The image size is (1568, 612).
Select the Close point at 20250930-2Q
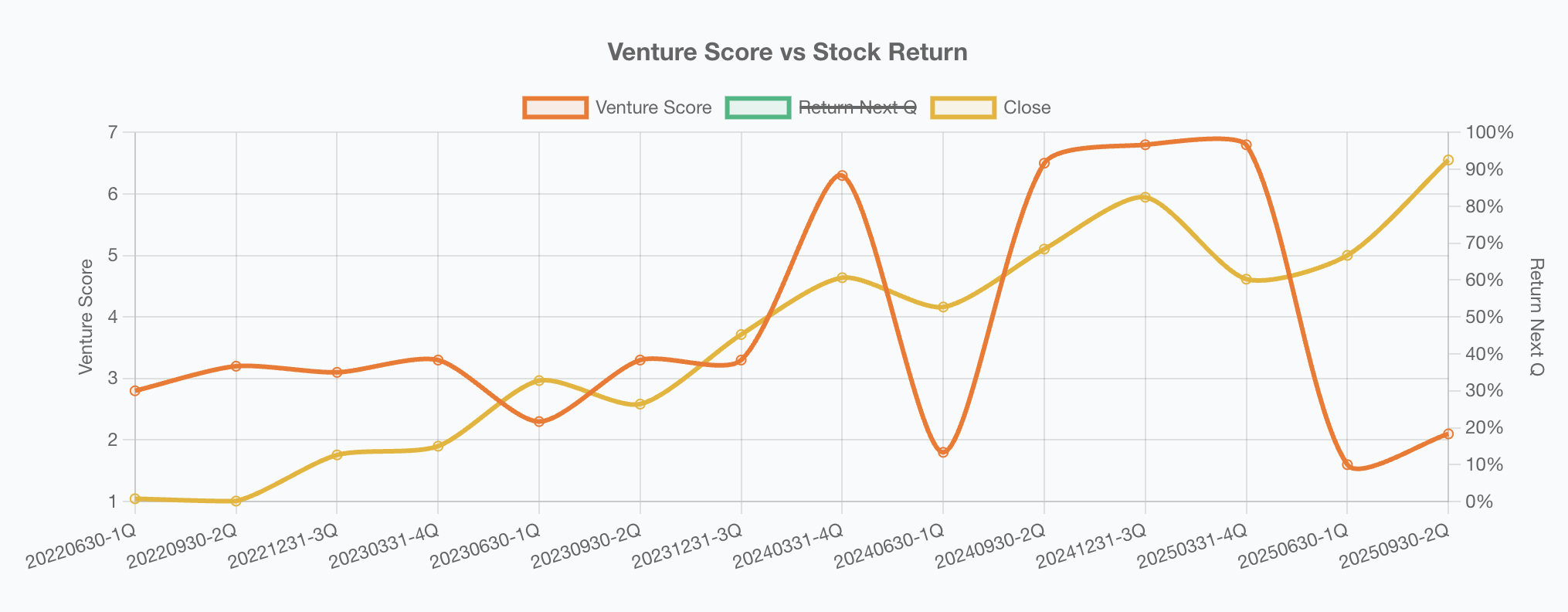pyautogui.click(x=1448, y=160)
